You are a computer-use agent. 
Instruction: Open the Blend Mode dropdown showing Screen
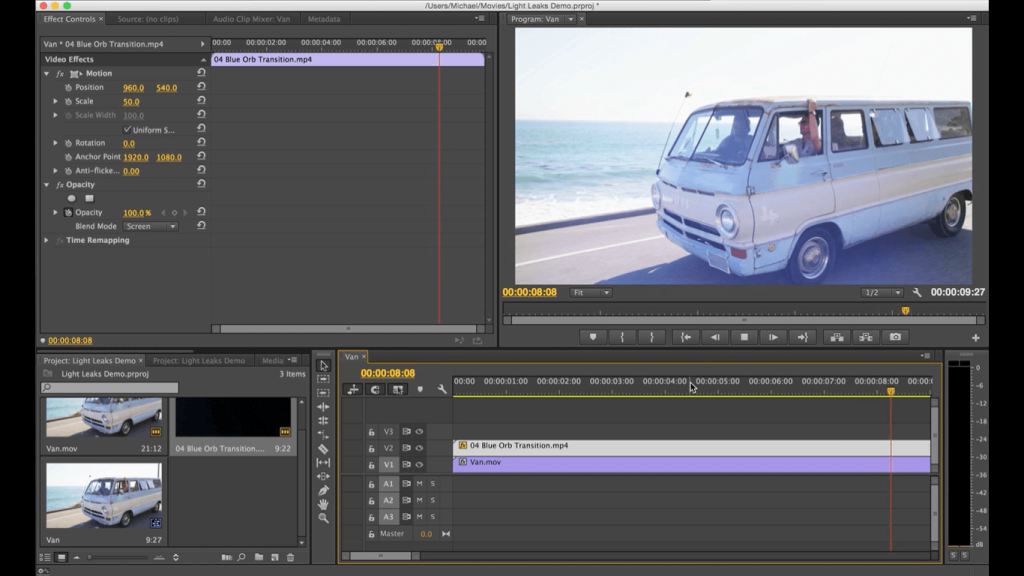pyautogui.click(x=148, y=226)
